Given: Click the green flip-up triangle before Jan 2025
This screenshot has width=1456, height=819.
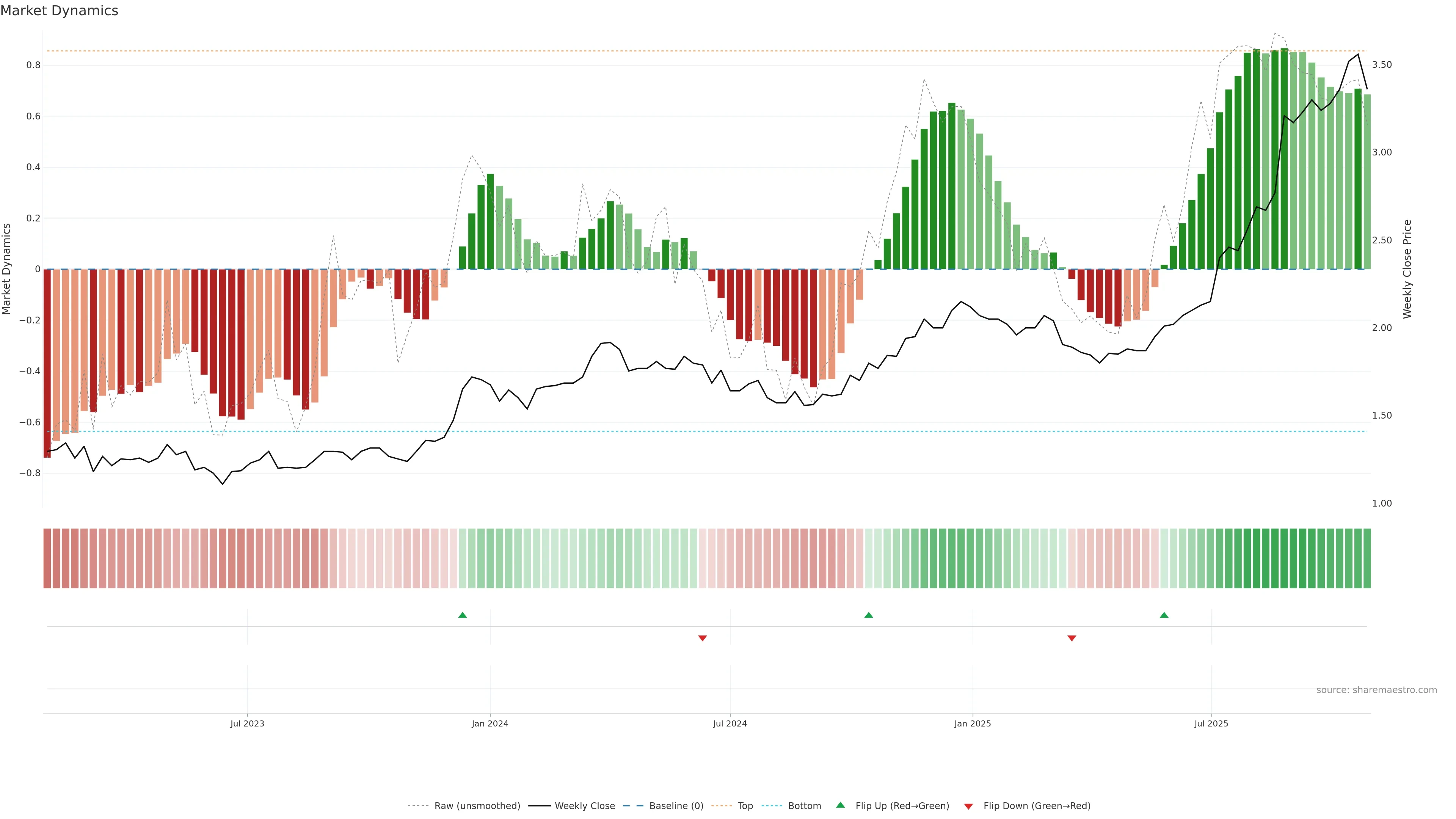Looking at the screenshot, I should point(869,615).
